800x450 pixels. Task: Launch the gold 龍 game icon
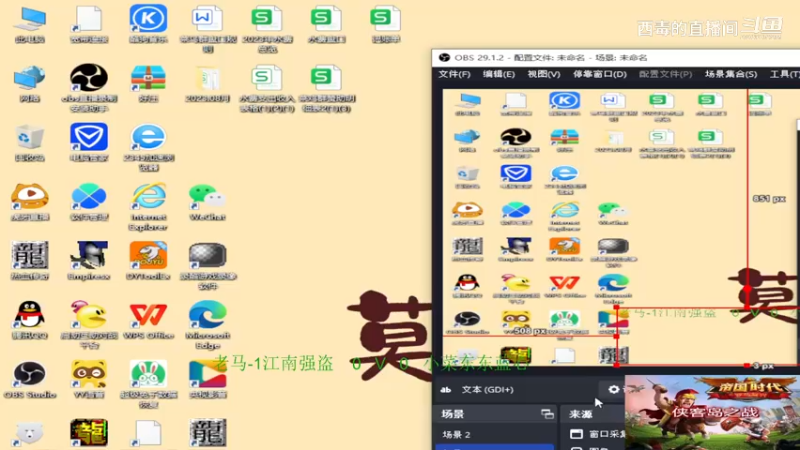coord(89,433)
